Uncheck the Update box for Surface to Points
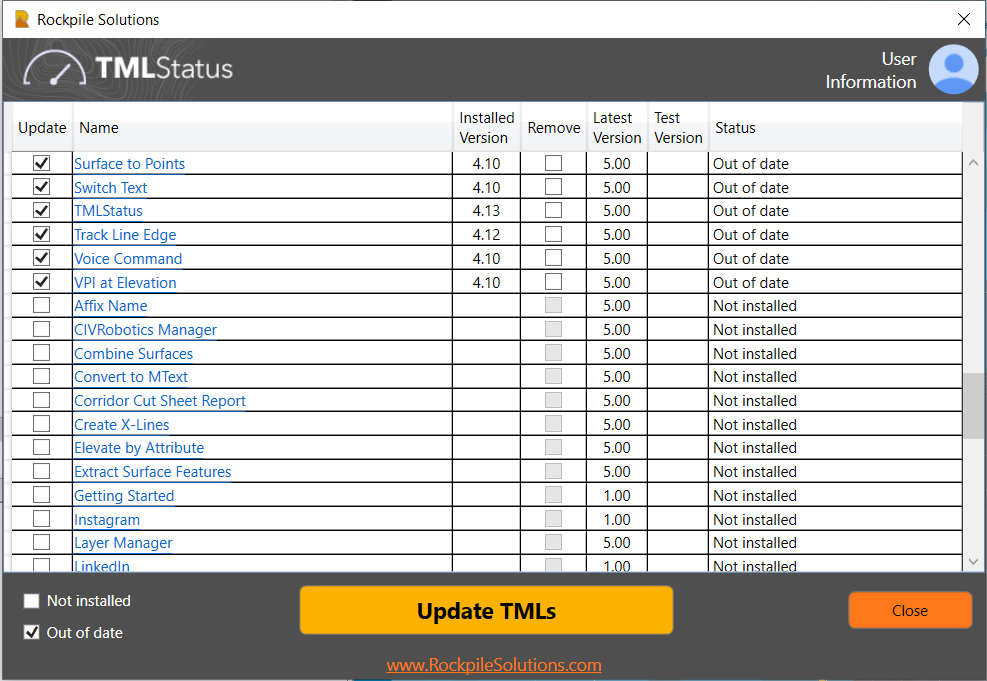This screenshot has height=681, width=987. click(x=41, y=163)
